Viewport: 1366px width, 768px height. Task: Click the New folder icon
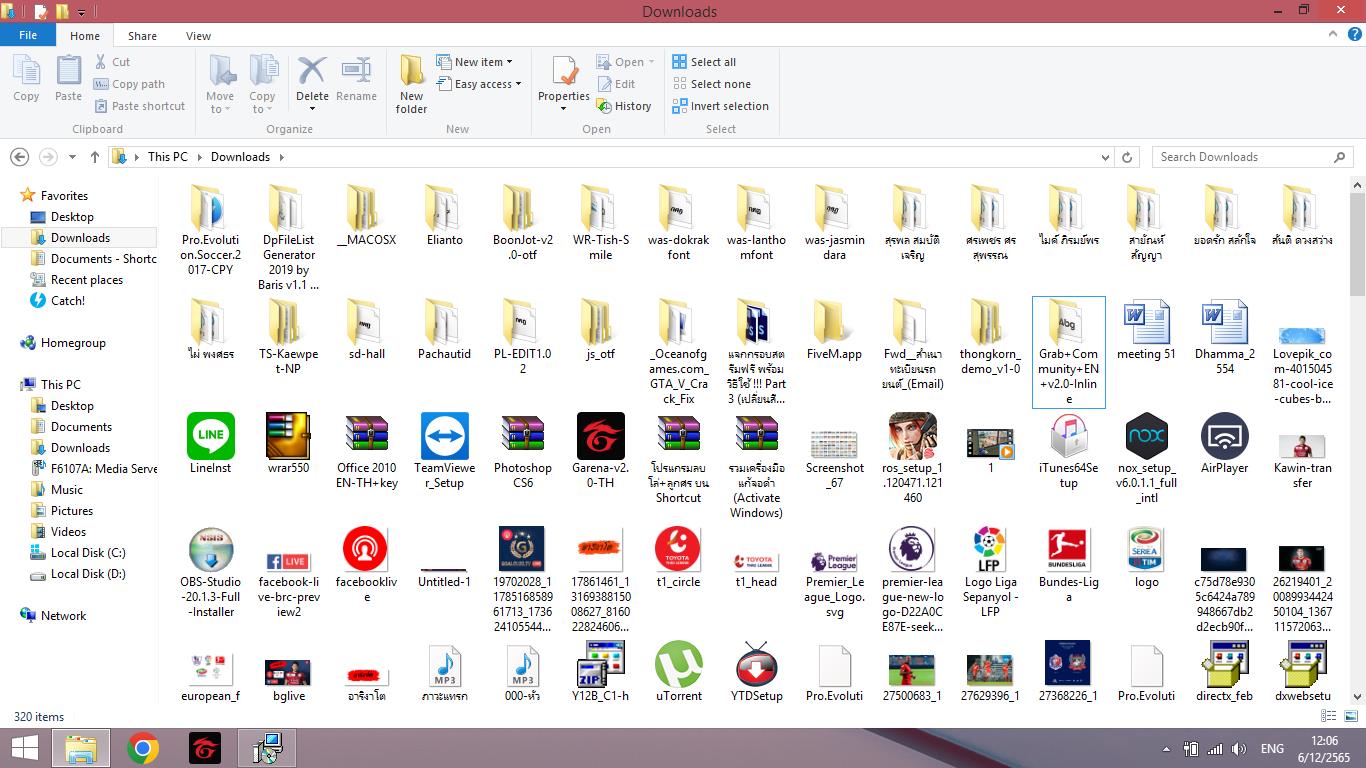point(411,72)
